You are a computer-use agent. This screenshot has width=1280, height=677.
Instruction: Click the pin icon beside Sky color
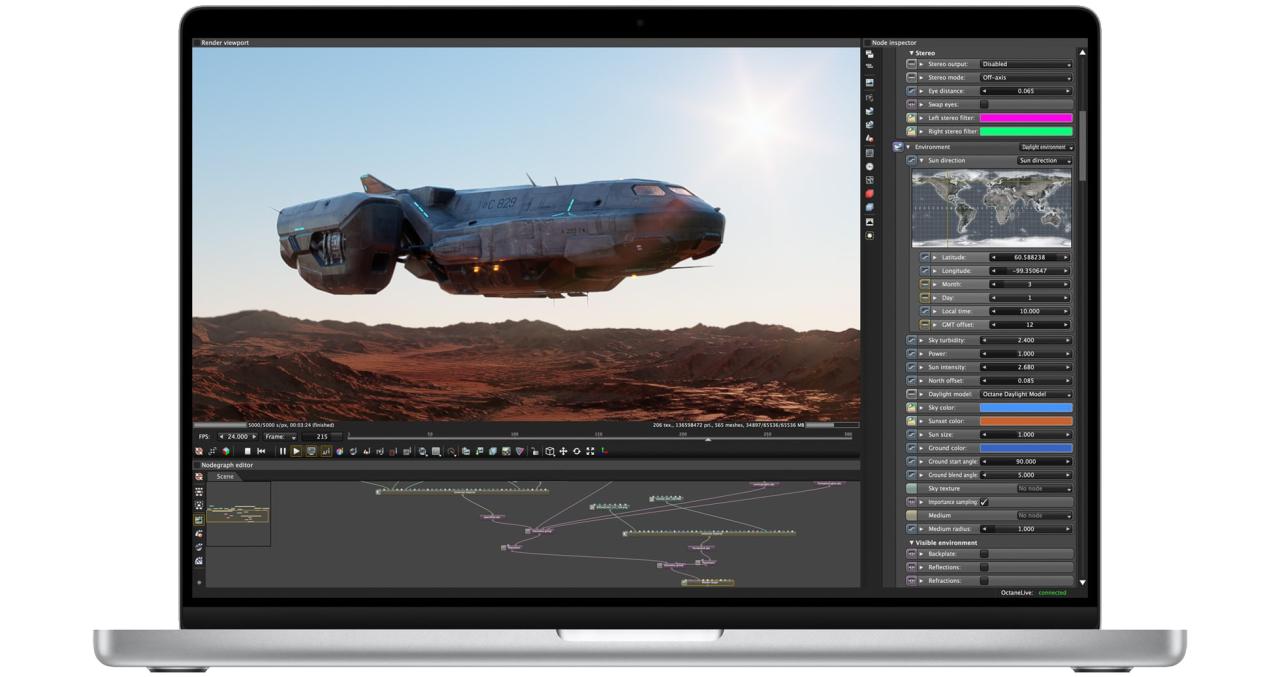coord(911,408)
